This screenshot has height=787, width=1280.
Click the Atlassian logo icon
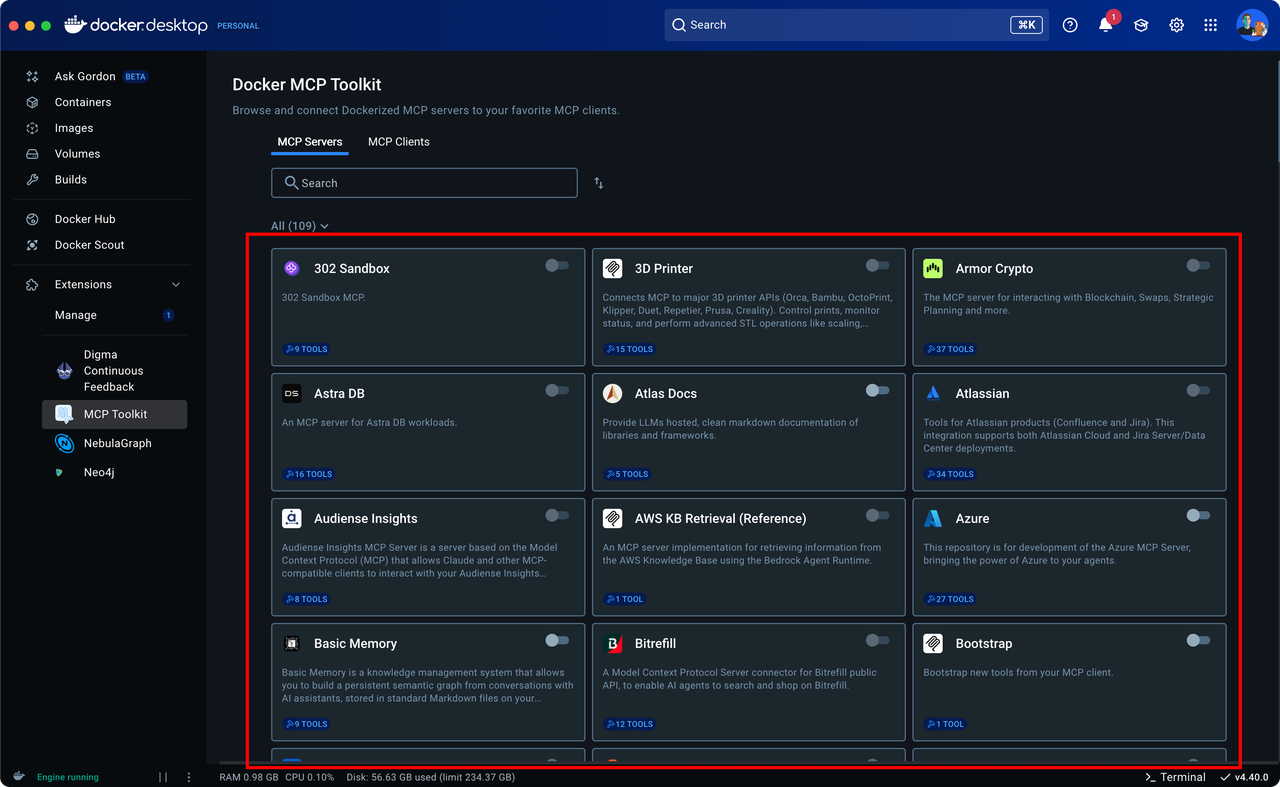[x=933, y=393]
